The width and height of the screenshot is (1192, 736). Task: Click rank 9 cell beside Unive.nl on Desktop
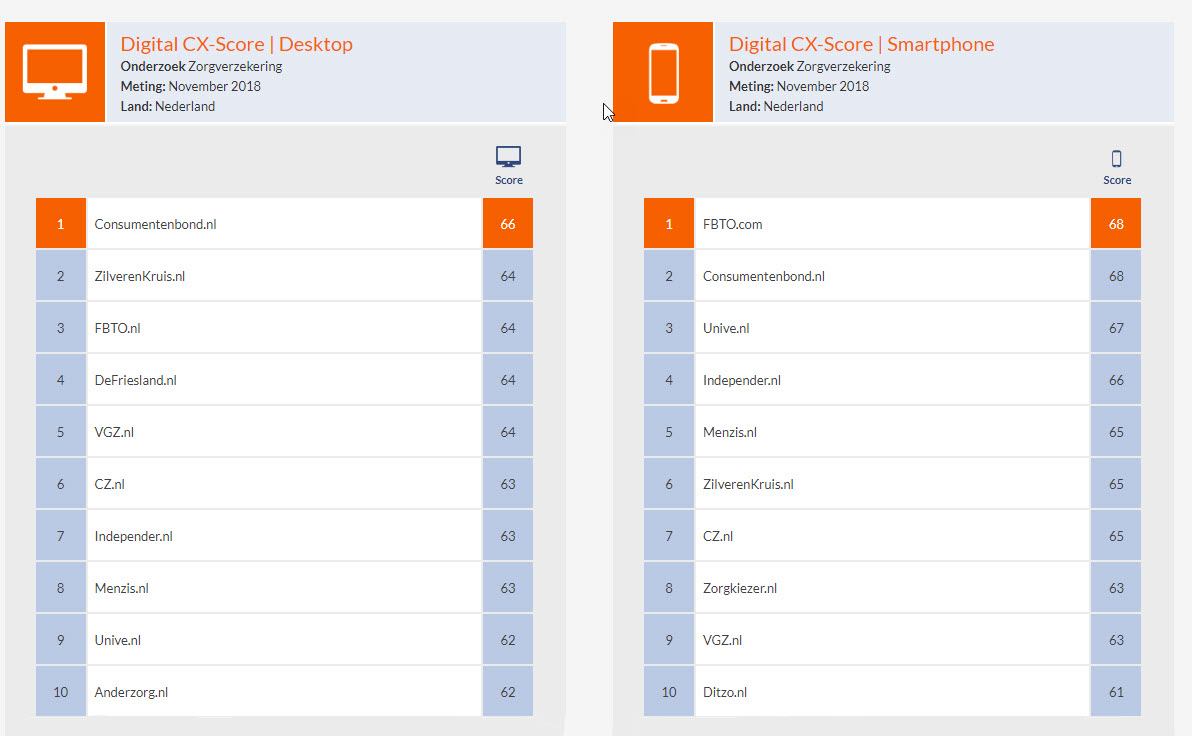pyautogui.click(x=61, y=640)
